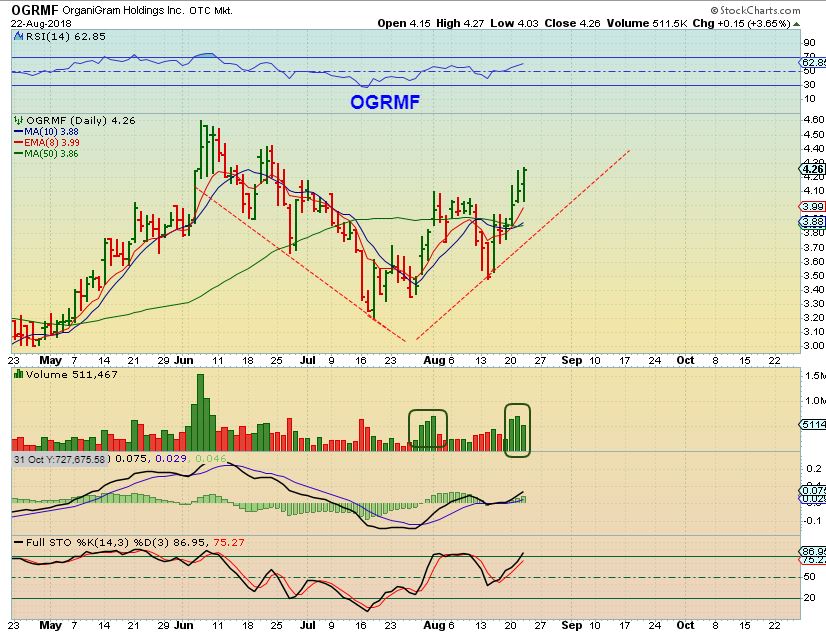Select the 'Low 4.03' value
This screenshot has width=826, height=633.
pyautogui.click(x=514, y=24)
